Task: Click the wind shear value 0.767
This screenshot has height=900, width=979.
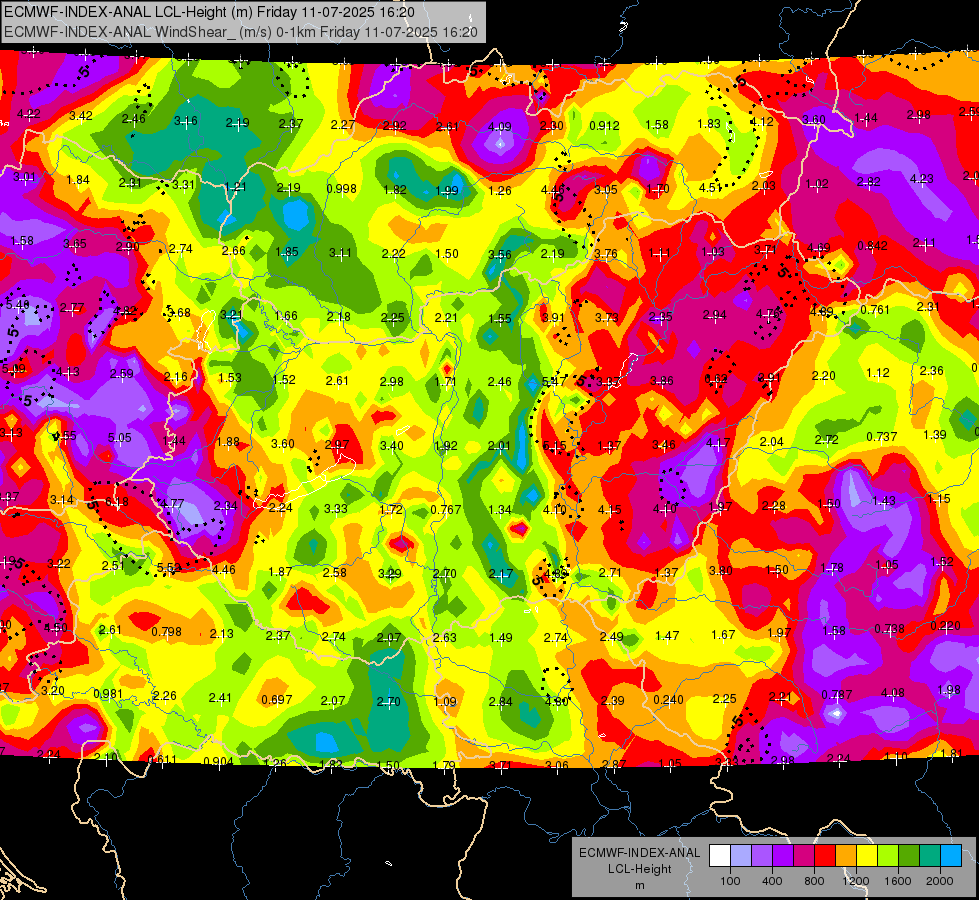Action: pos(446,510)
